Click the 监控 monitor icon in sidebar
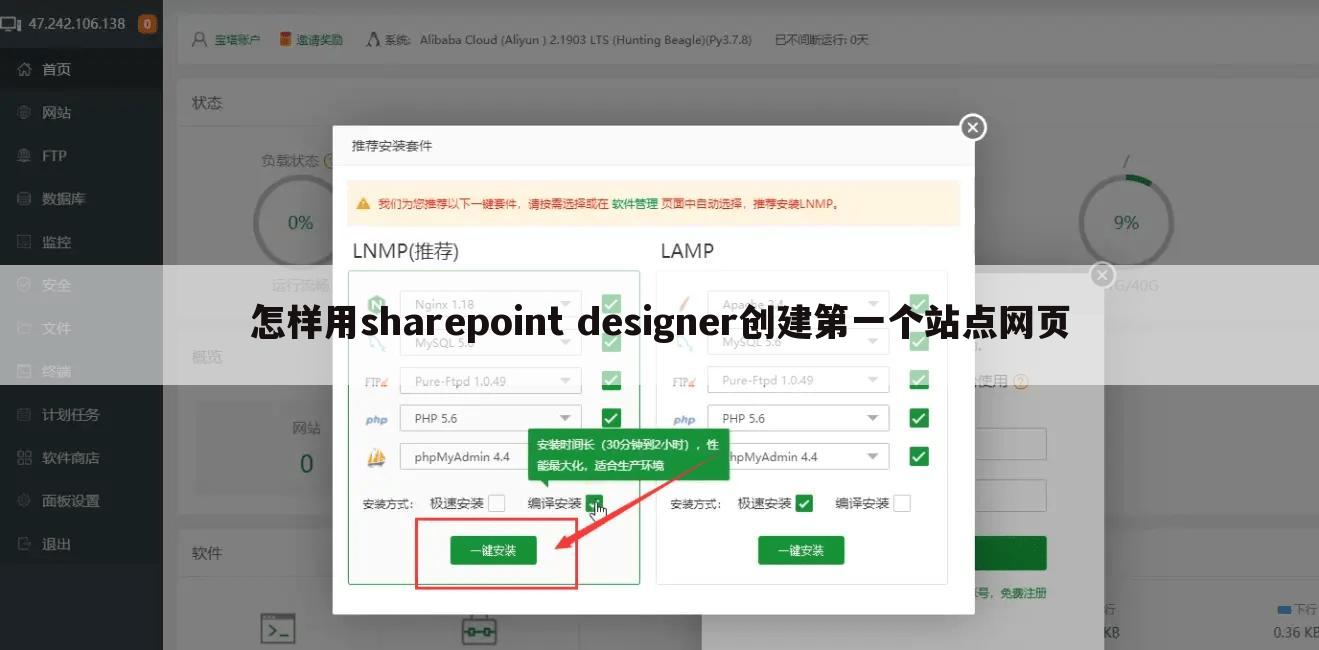The height and width of the screenshot is (650, 1319). coord(24,242)
